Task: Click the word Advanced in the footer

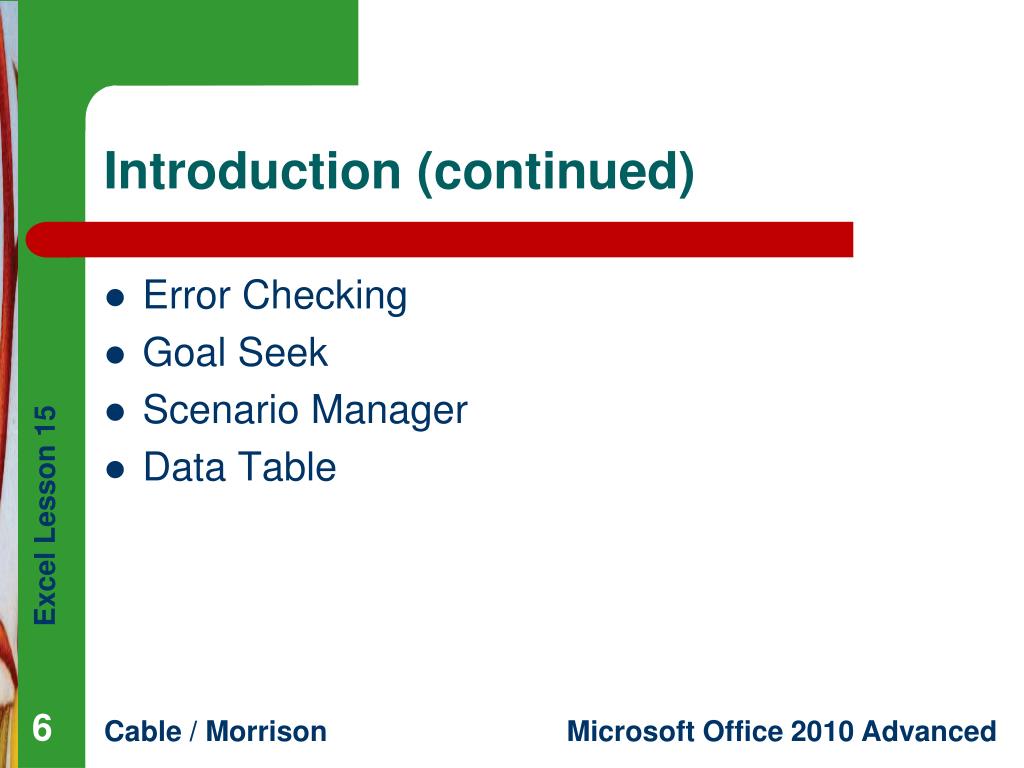Action: pos(929,731)
